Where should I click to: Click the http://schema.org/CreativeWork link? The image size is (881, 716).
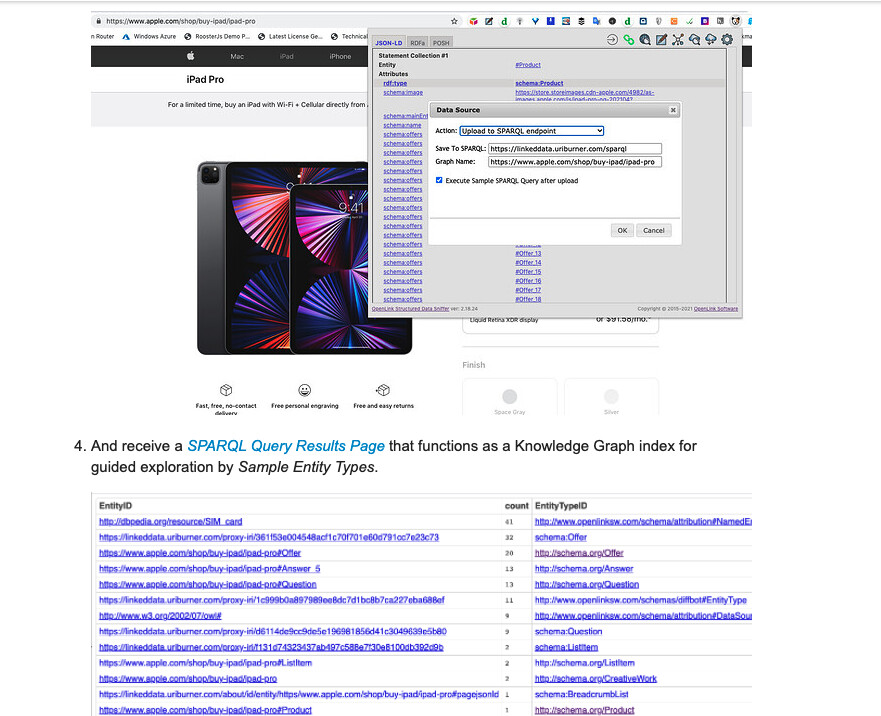(596, 679)
